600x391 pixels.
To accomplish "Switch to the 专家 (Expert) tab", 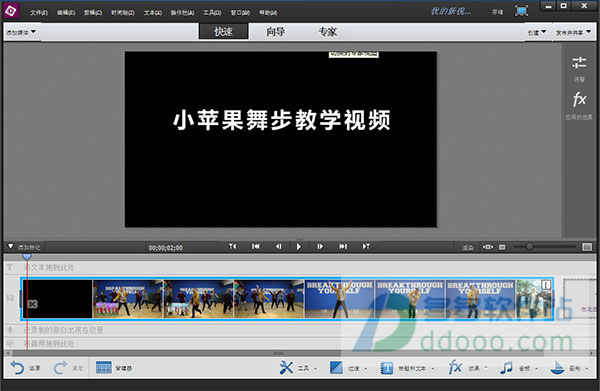I will tap(328, 31).
